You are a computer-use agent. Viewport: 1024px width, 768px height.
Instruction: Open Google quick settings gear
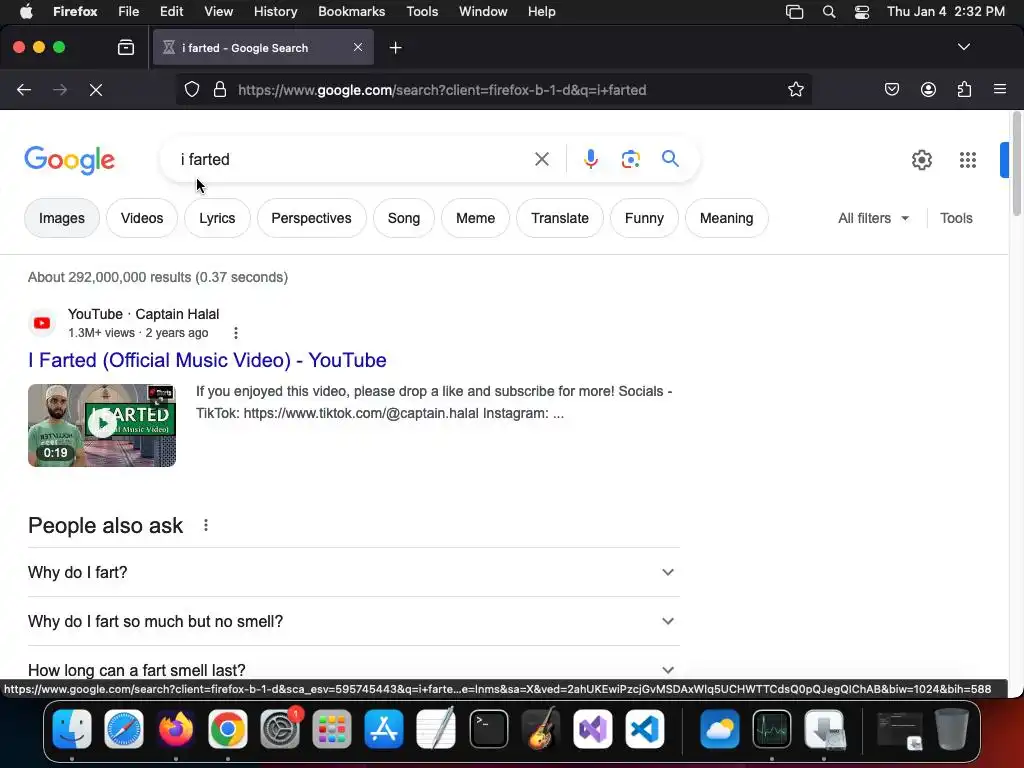point(921,160)
